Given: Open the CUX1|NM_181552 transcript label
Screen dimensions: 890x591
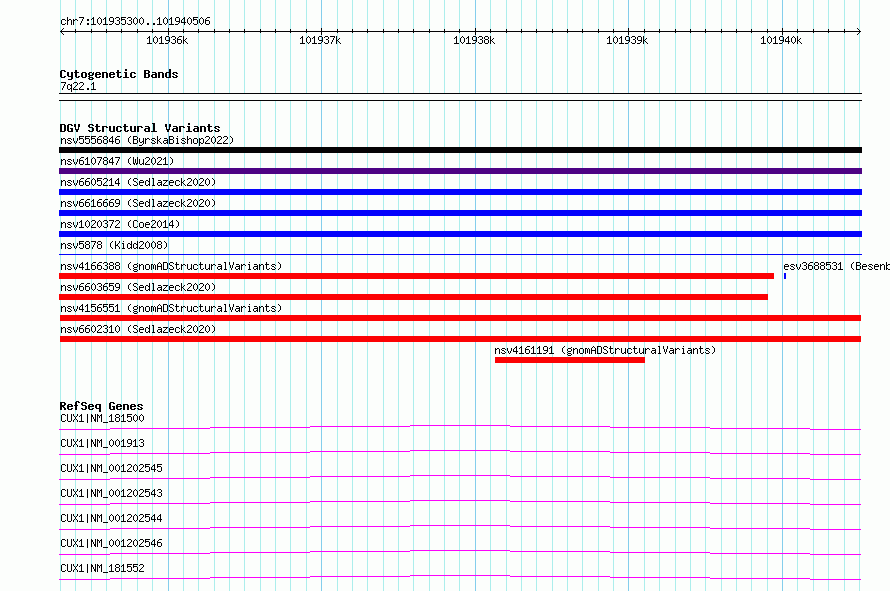Looking at the screenshot, I should click(102, 568).
